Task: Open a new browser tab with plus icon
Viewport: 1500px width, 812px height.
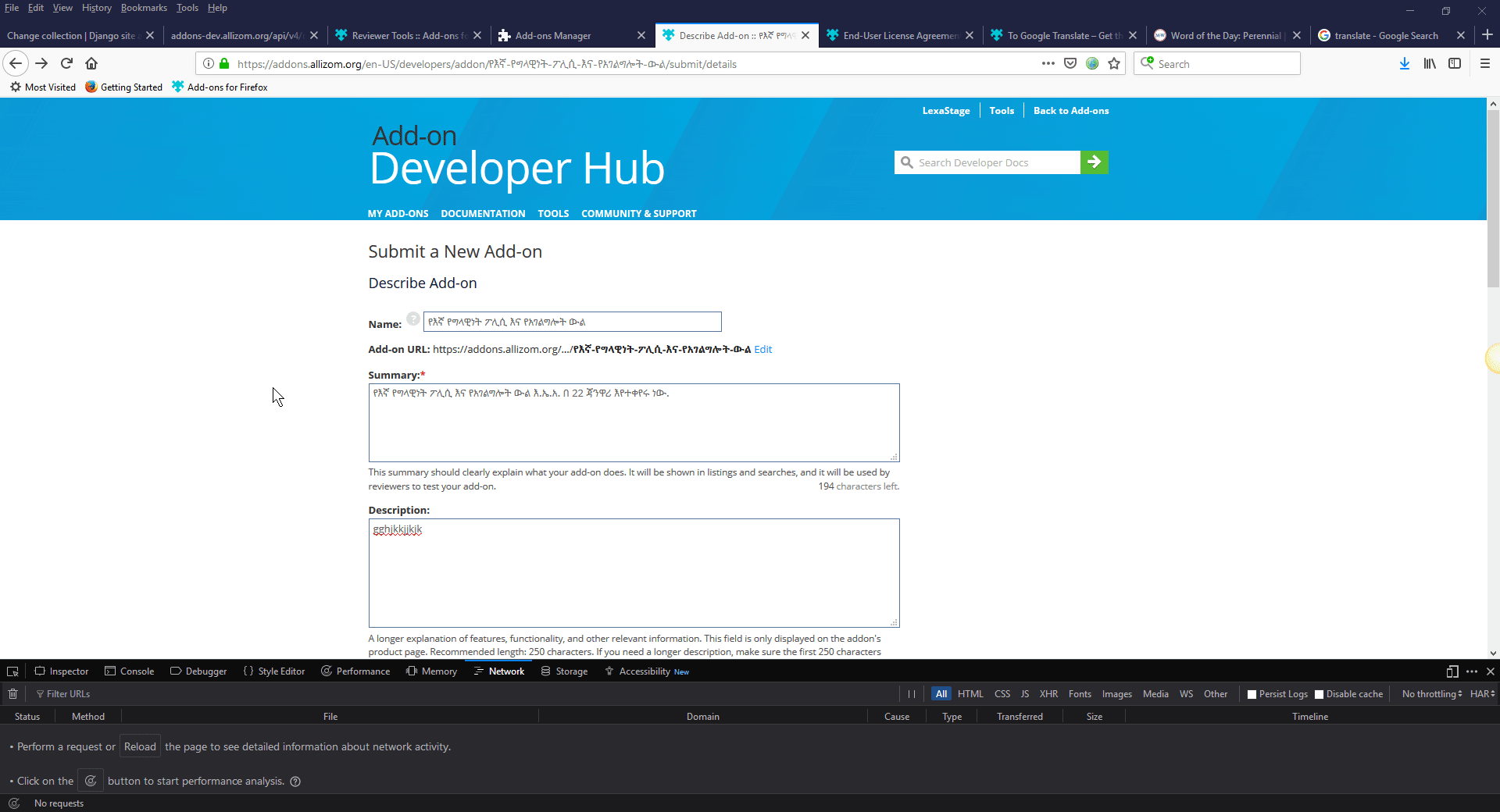Action: (x=1487, y=35)
